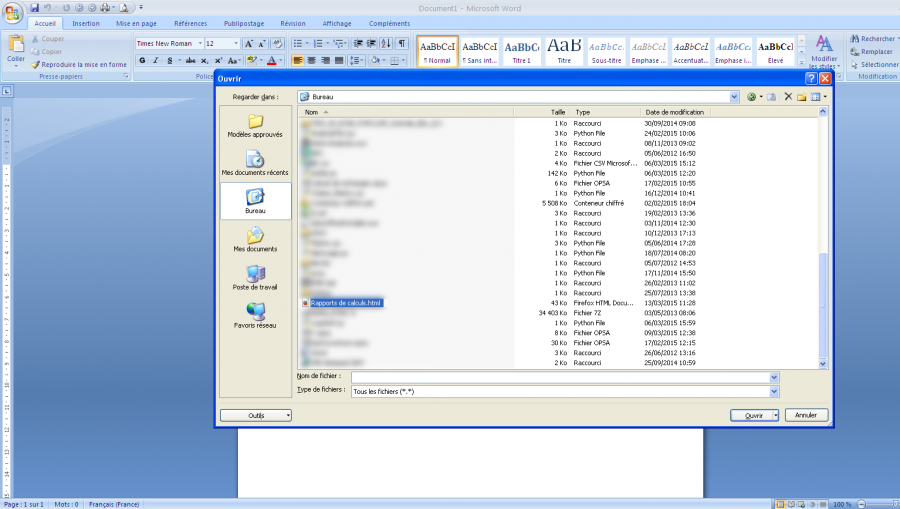This screenshot has width=900, height=509.
Task: Click the help question mark in dialog
Action: pyautogui.click(x=811, y=79)
